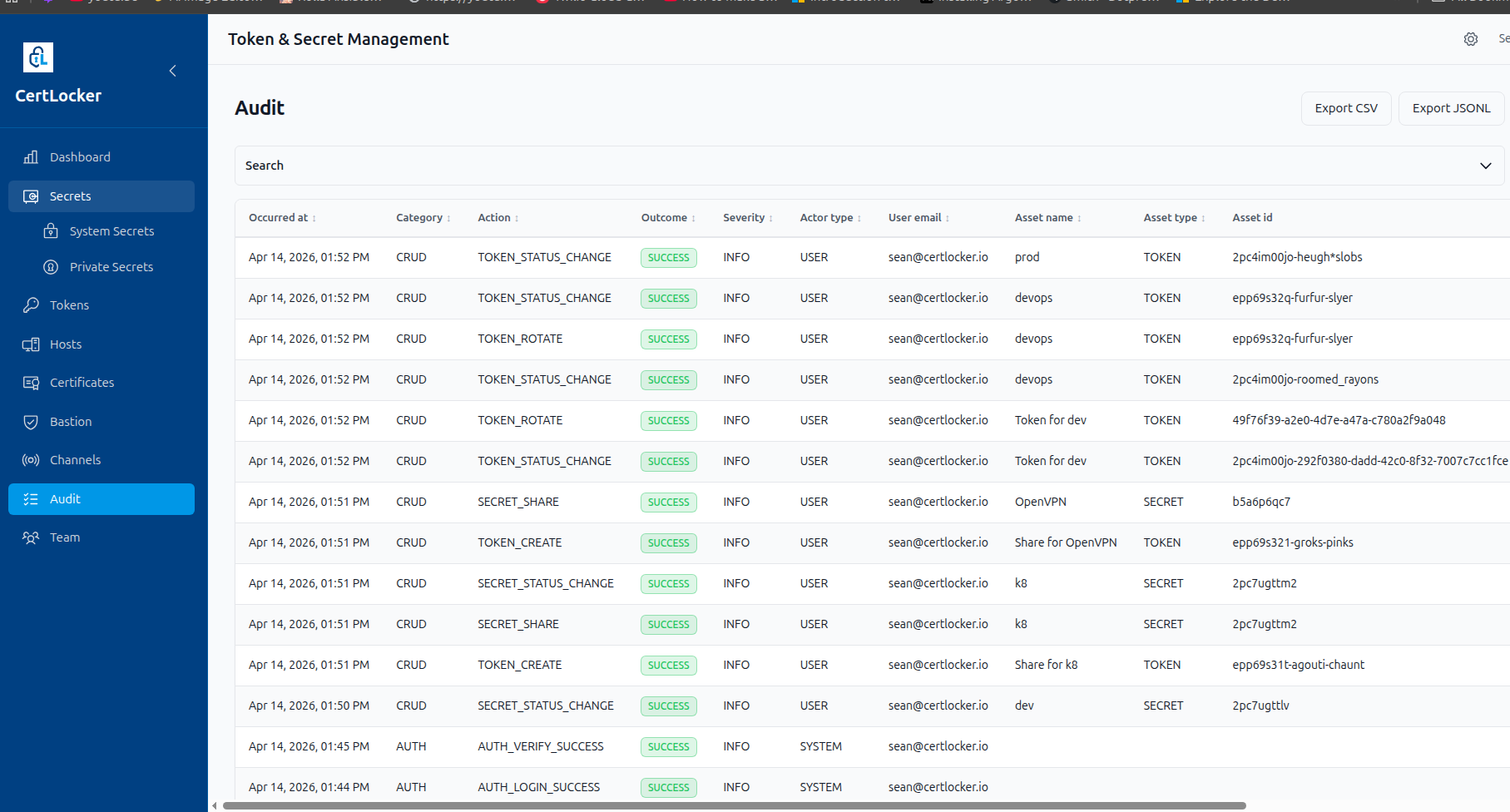Click asset id '2pc4im00jo-roomed_rayons'
The image size is (1510, 812).
click(1305, 380)
